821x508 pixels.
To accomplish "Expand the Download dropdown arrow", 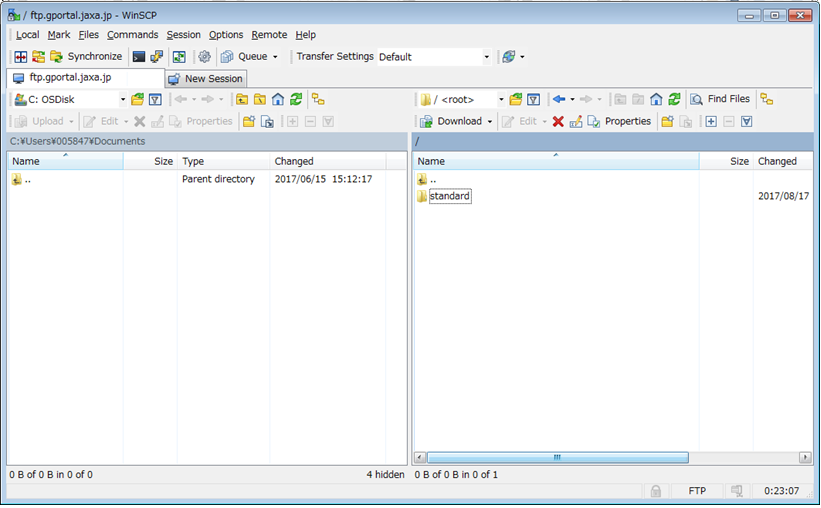I will [490, 122].
